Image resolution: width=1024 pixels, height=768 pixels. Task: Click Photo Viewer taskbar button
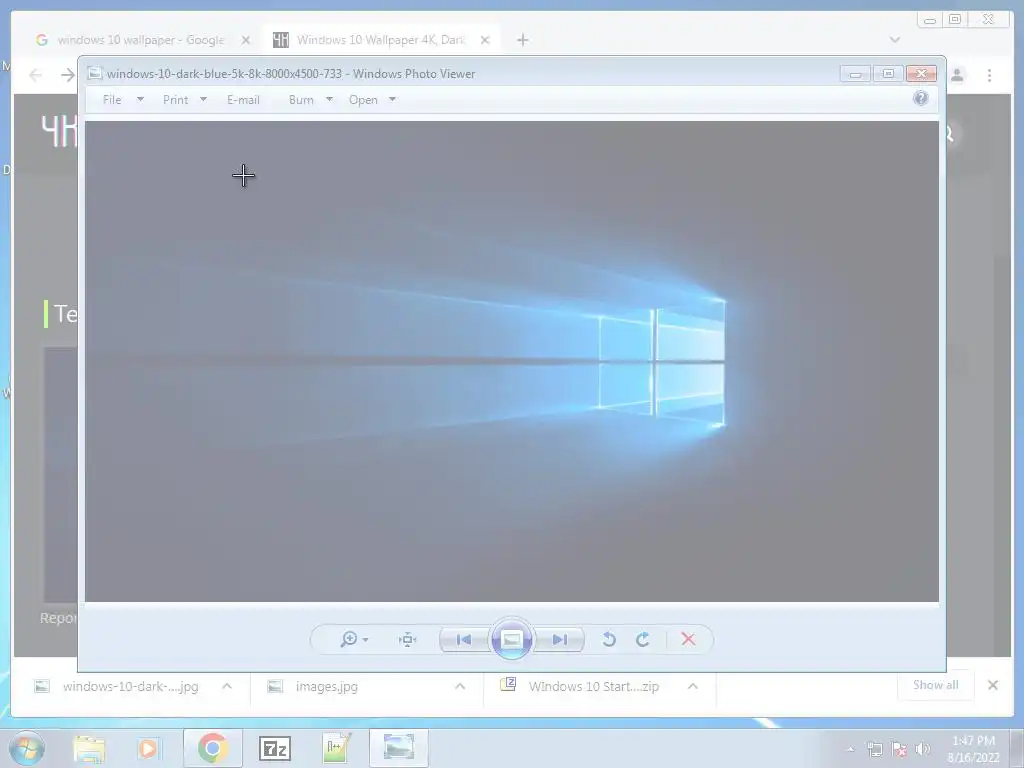point(398,748)
